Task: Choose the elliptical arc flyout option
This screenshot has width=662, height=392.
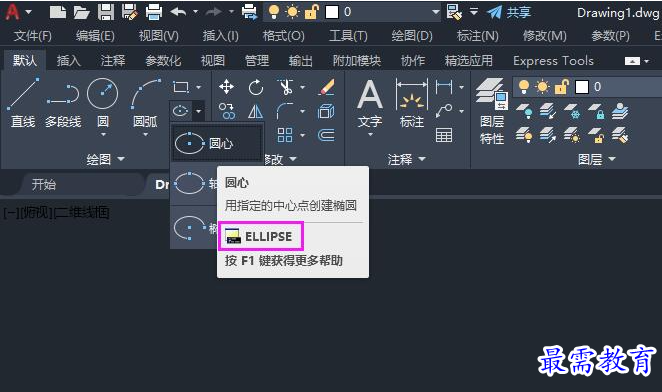Action: pyautogui.click(x=194, y=228)
